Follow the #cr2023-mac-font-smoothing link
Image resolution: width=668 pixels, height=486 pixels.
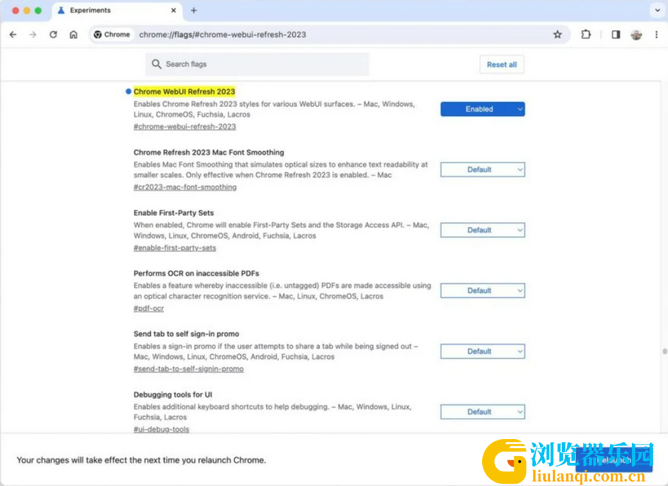coord(185,187)
